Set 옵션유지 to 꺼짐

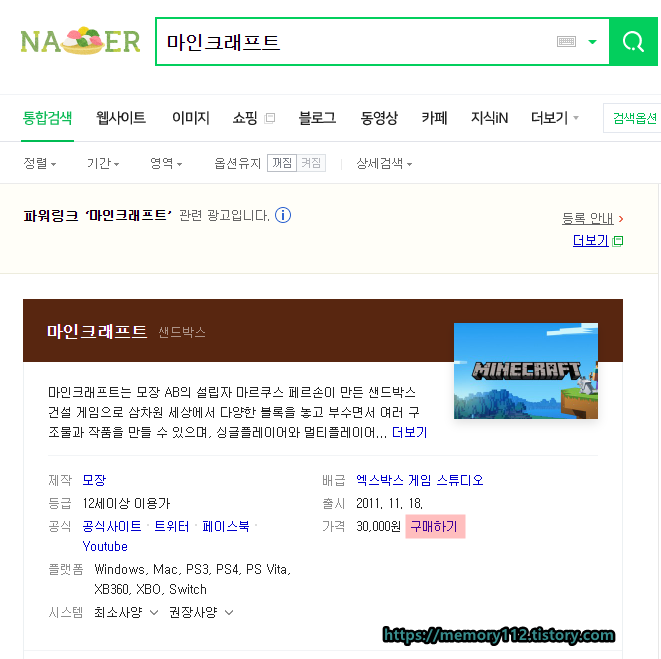tap(282, 163)
